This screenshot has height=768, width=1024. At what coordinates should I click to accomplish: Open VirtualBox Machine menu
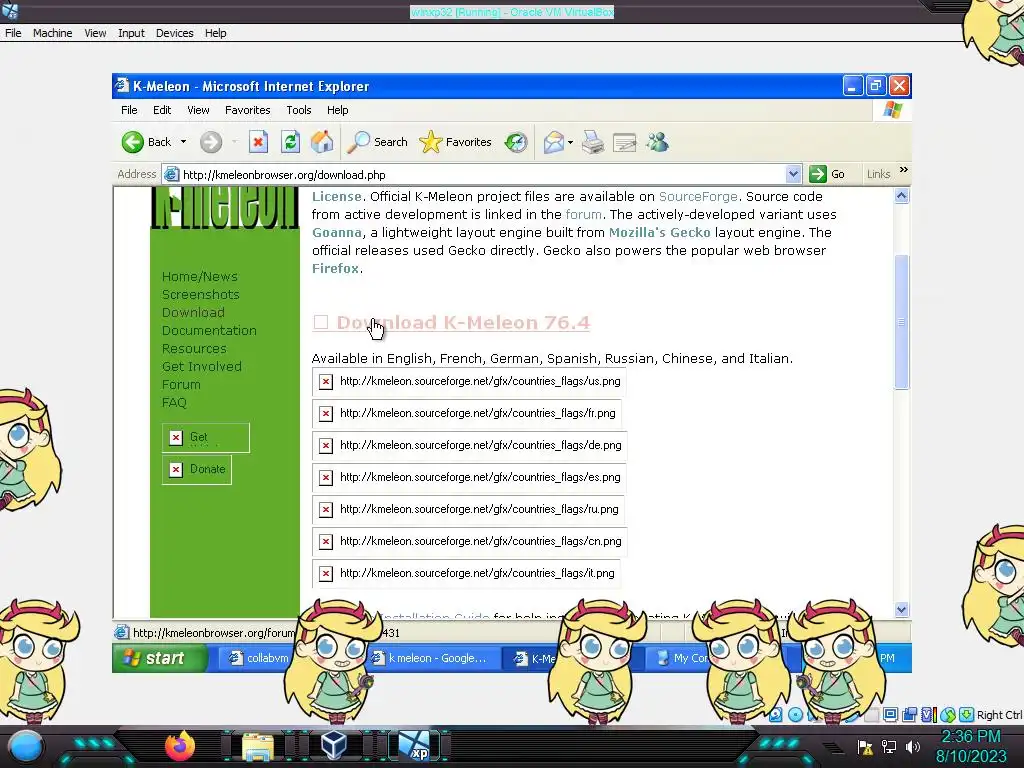coord(52,33)
